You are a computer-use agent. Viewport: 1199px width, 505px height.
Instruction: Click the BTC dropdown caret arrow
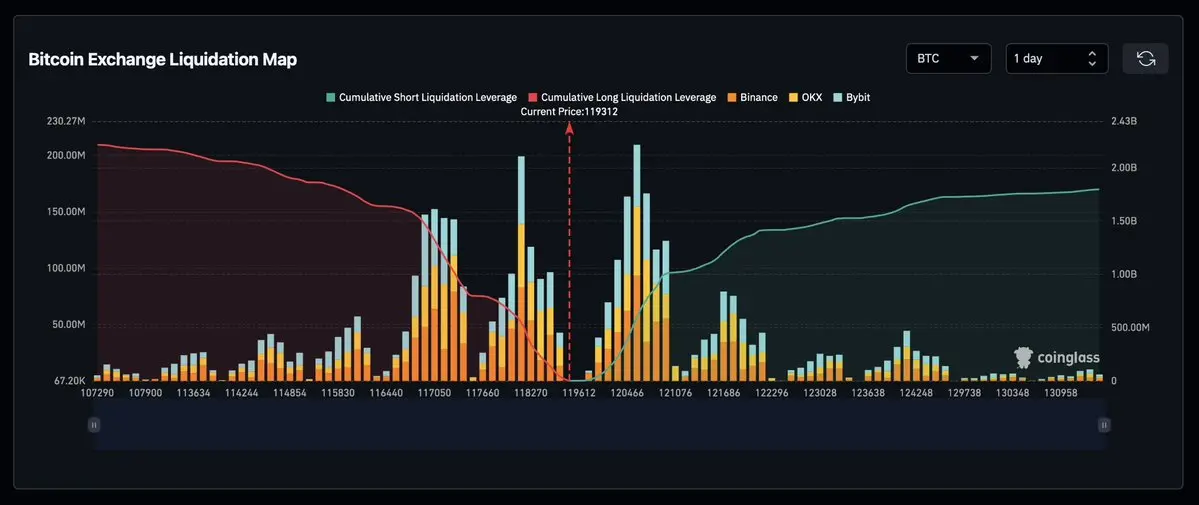coord(974,58)
